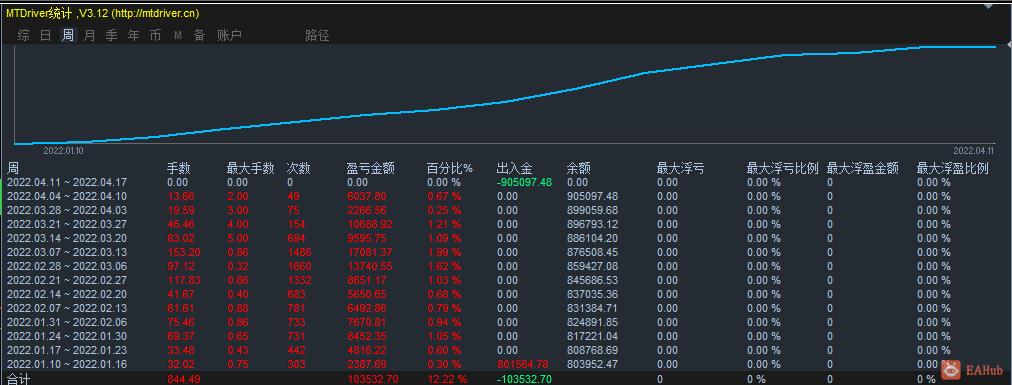The height and width of the screenshot is (385, 1012).
Task: Select week row 2022.04.11 ~ 2022.04.17
Action: [506, 183]
